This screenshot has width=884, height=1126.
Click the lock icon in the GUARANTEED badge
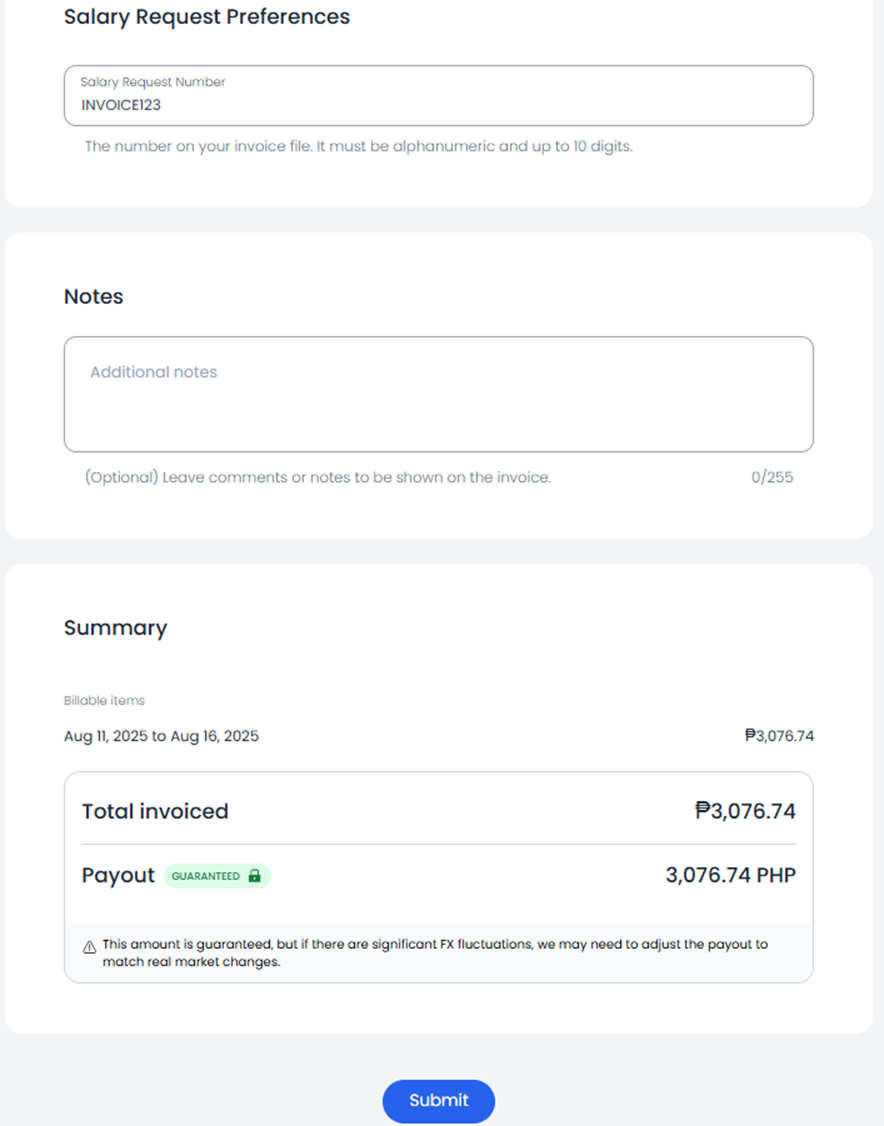click(255, 876)
